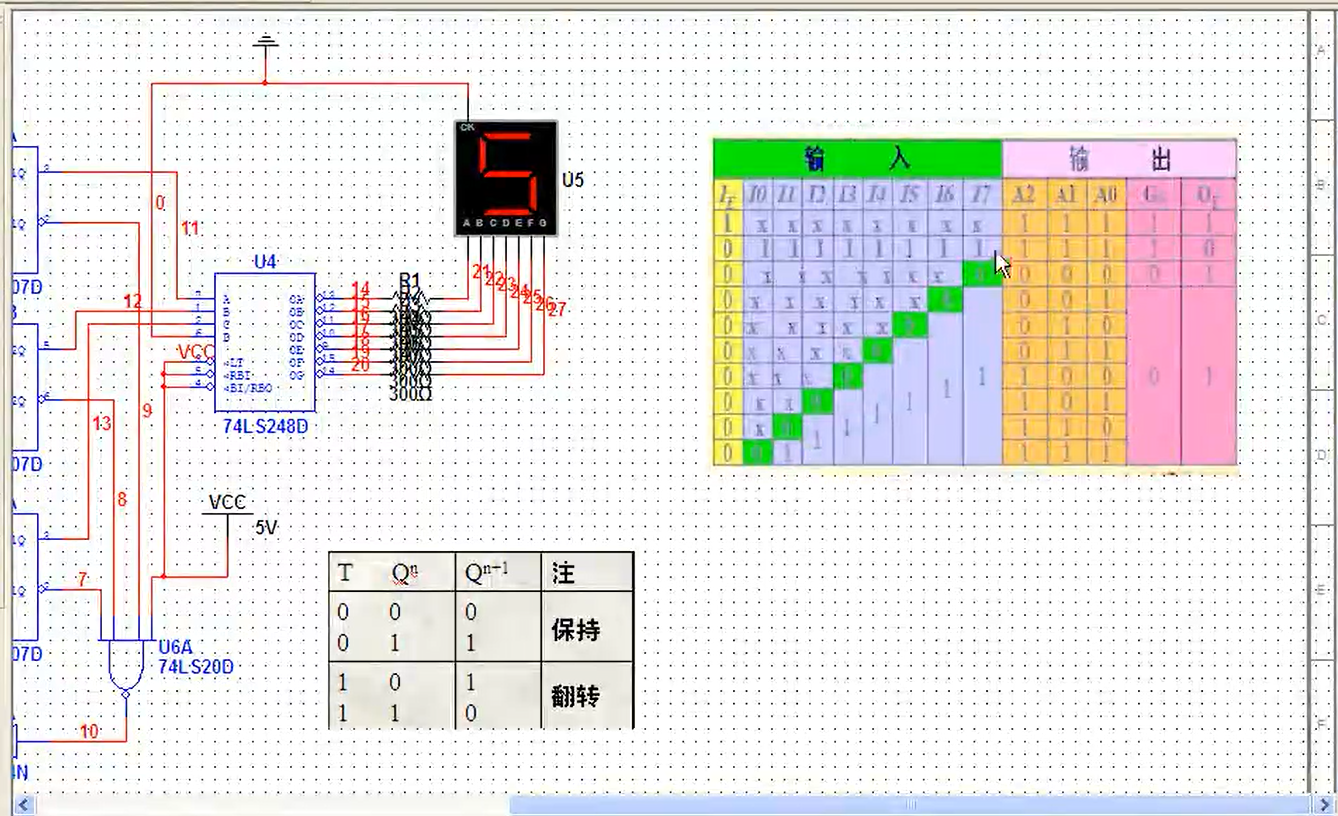Select net label 8
1338x816 pixels.
click(x=122, y=498)
